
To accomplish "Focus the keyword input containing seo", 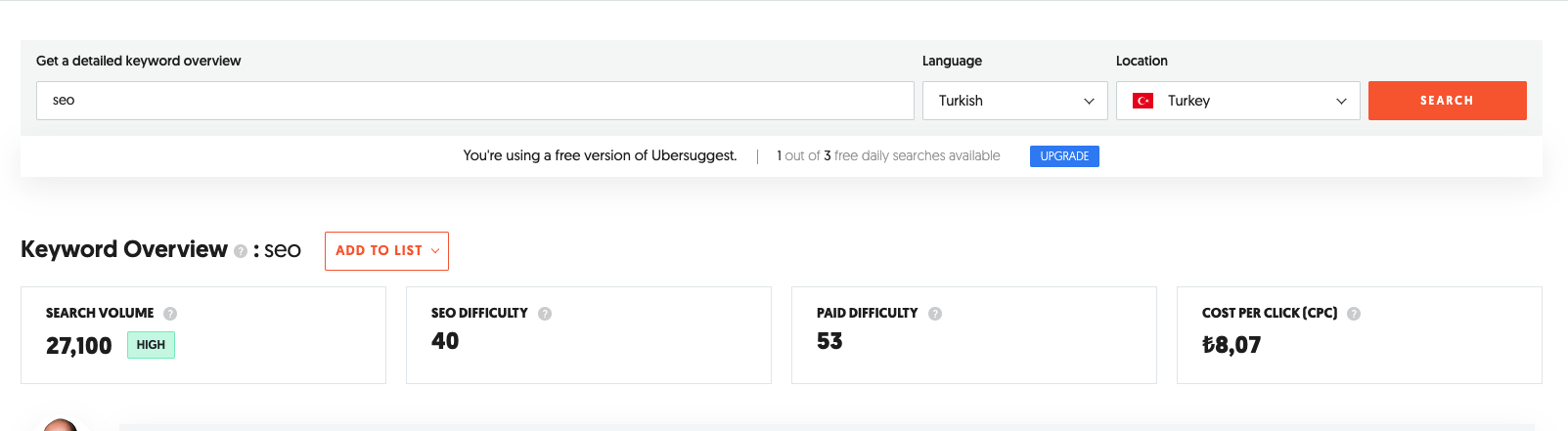I will pyautogui.click(x=475, y=101).
